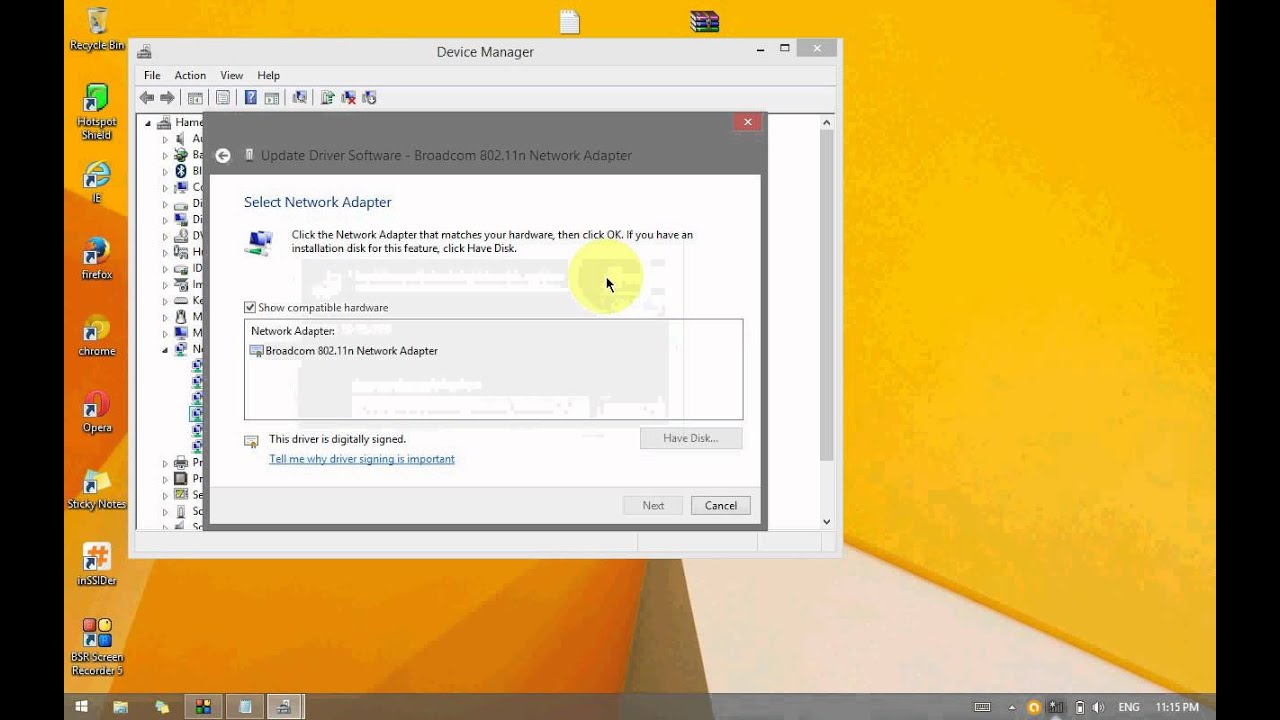1280x720 pixels.
Task: Click the battery tray icon
Action: point(1080,707)
